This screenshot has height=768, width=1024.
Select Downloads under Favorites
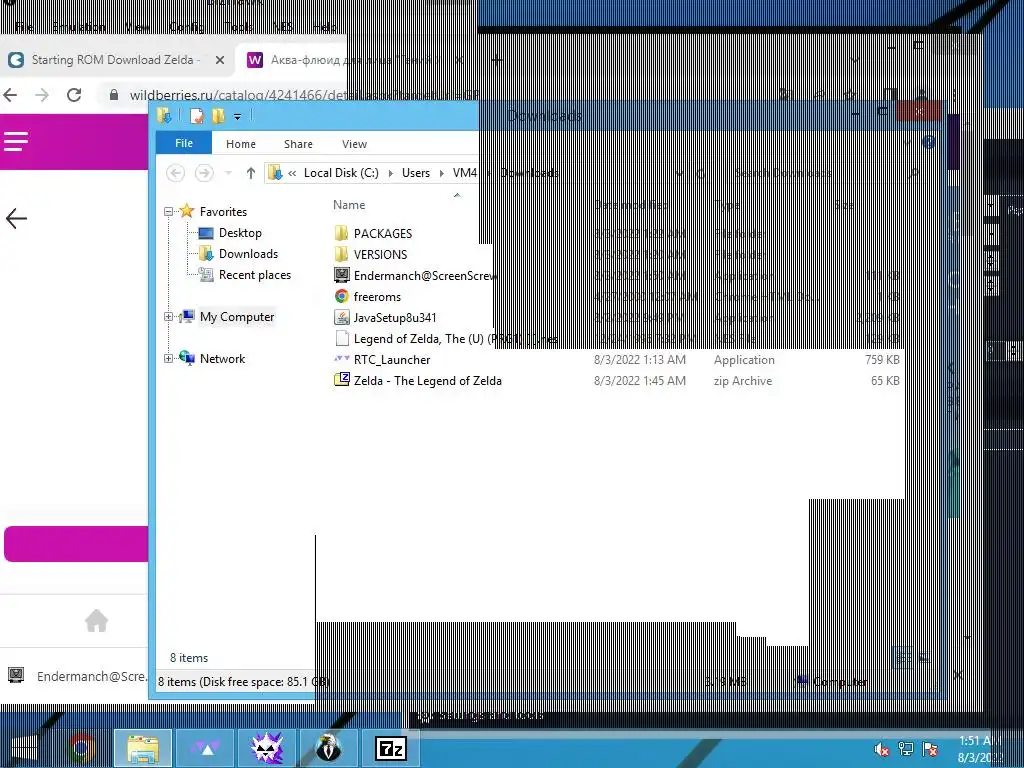(248, 253)
